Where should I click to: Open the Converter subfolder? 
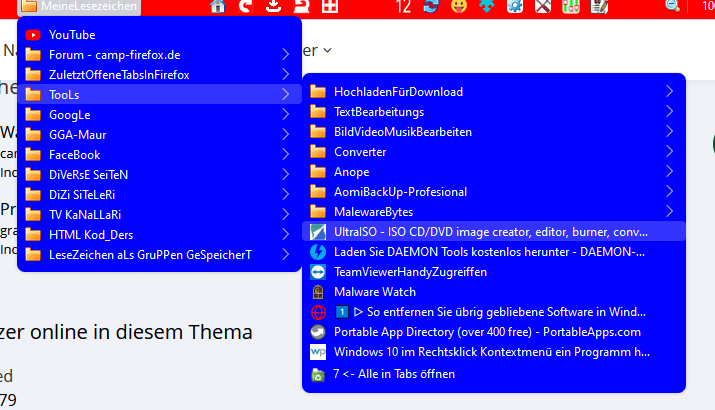coord(494,151)
